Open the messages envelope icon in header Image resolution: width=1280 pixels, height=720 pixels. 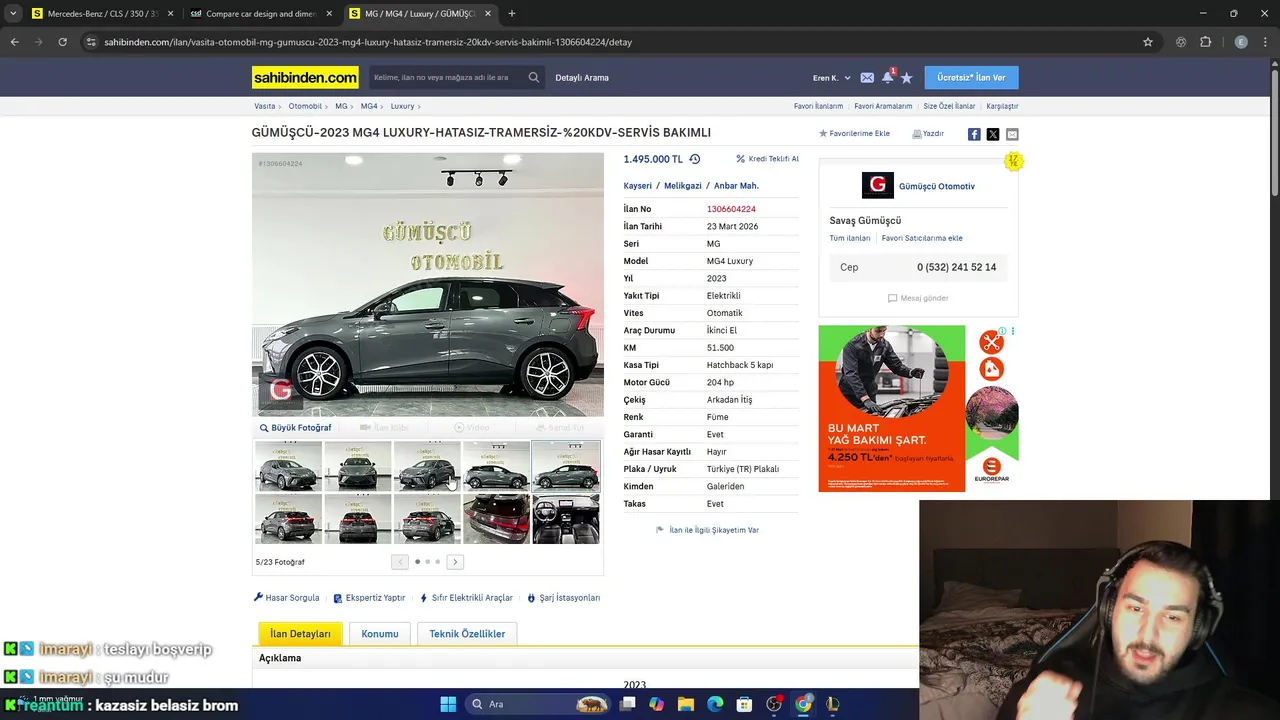click(867, 77)
